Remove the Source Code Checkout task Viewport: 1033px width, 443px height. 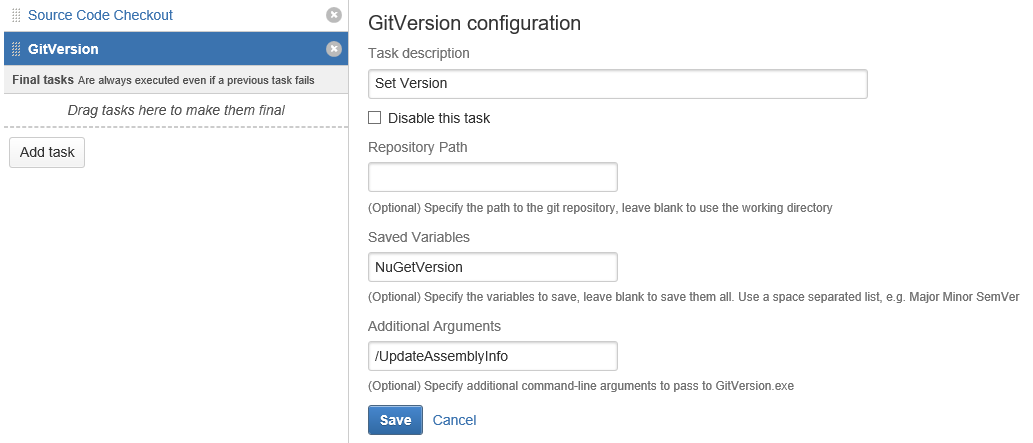334,15
